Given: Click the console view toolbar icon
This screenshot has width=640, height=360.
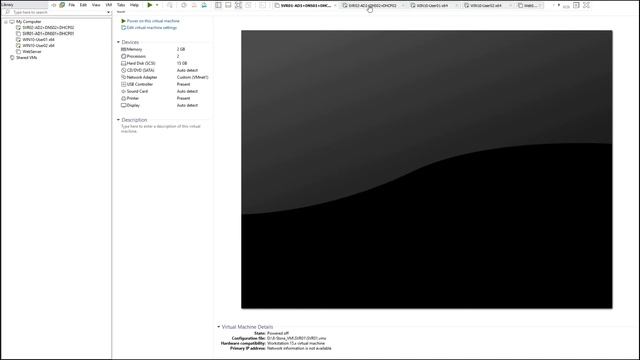Looking at the screenshot, I should tap(262, 5).
